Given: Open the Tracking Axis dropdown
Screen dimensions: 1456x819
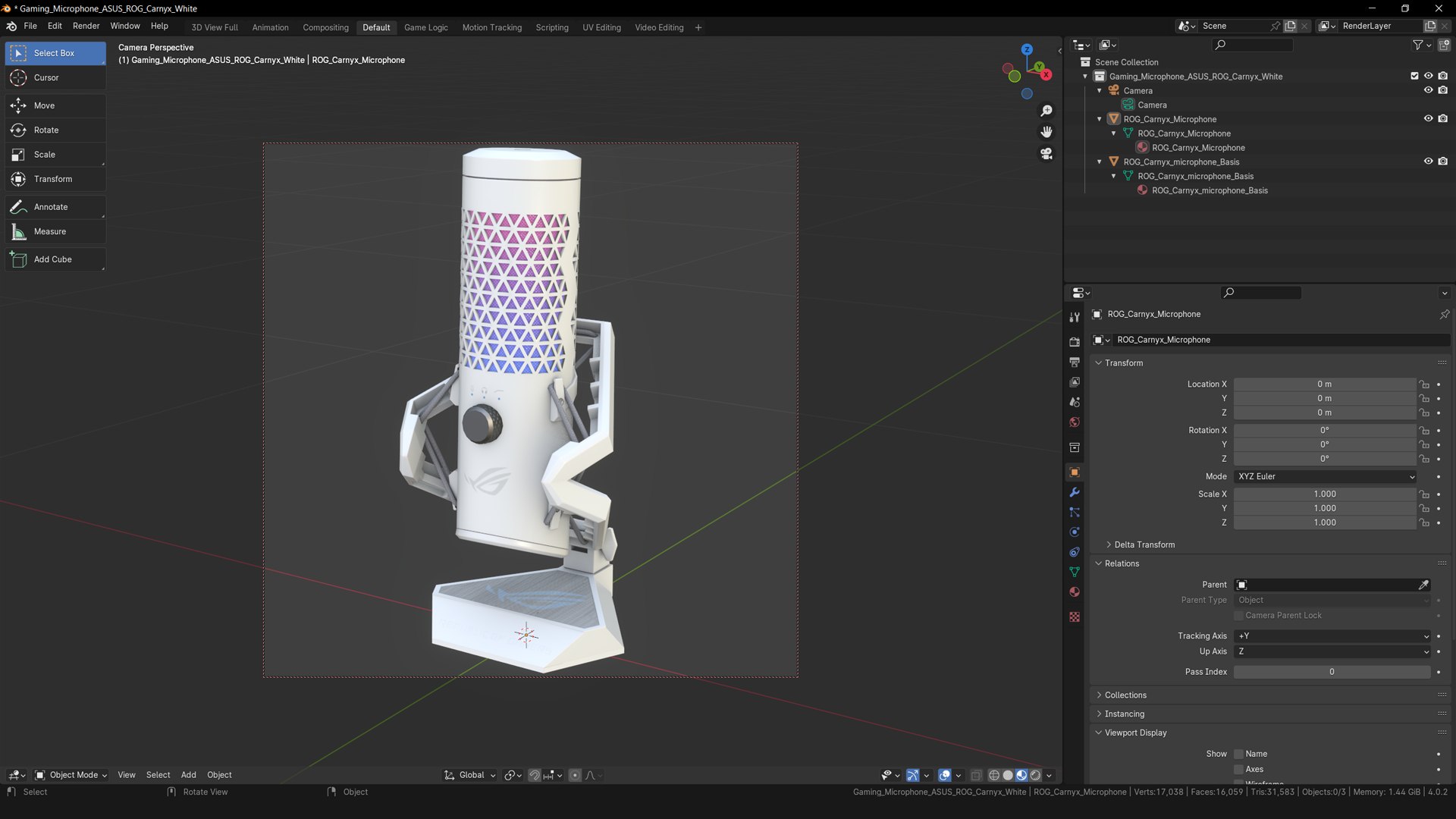Looking at the screenshot, I should tap(1332, 636).
